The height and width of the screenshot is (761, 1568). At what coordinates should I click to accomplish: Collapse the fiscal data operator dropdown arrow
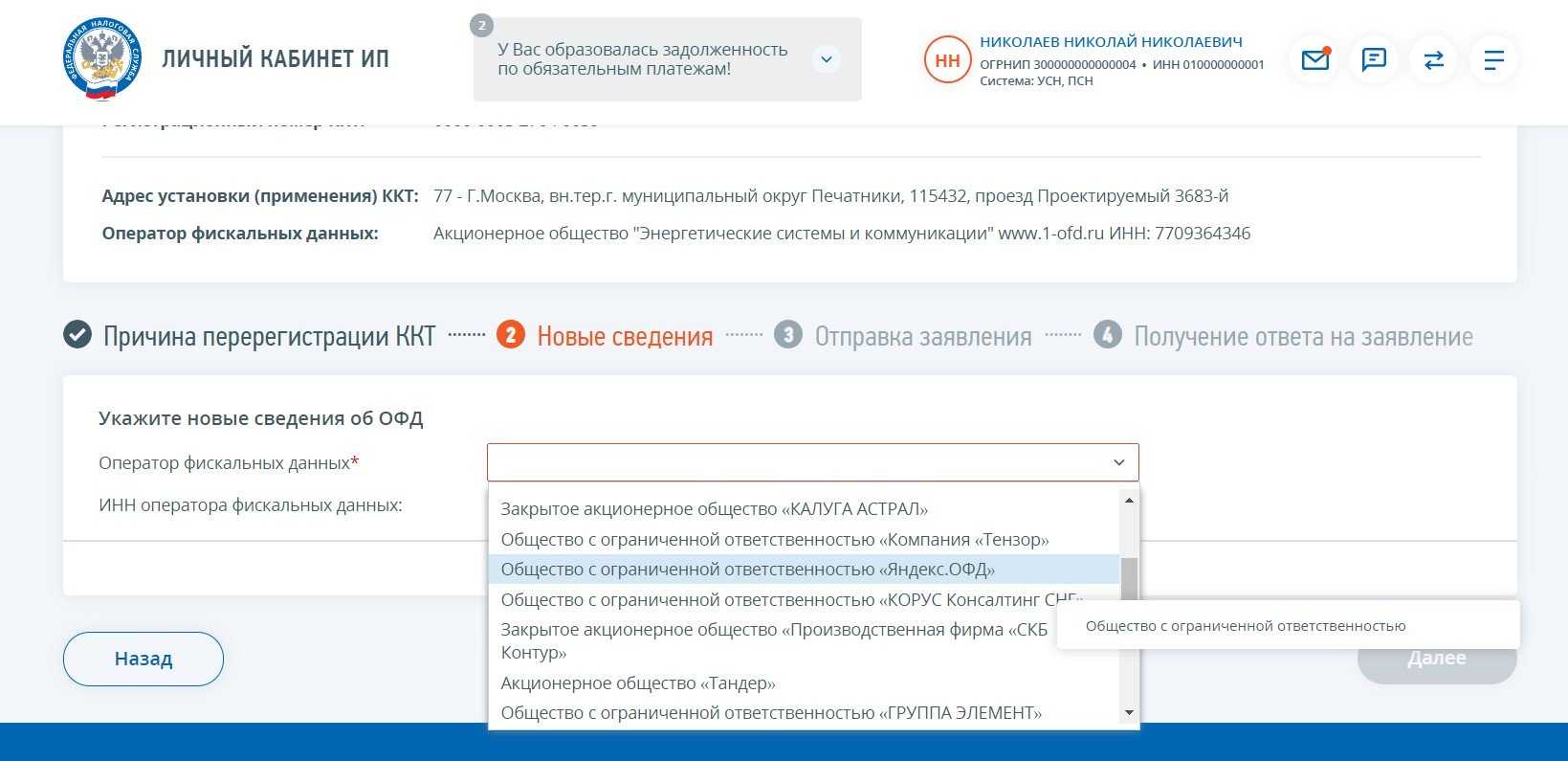tap(1118, 462)
